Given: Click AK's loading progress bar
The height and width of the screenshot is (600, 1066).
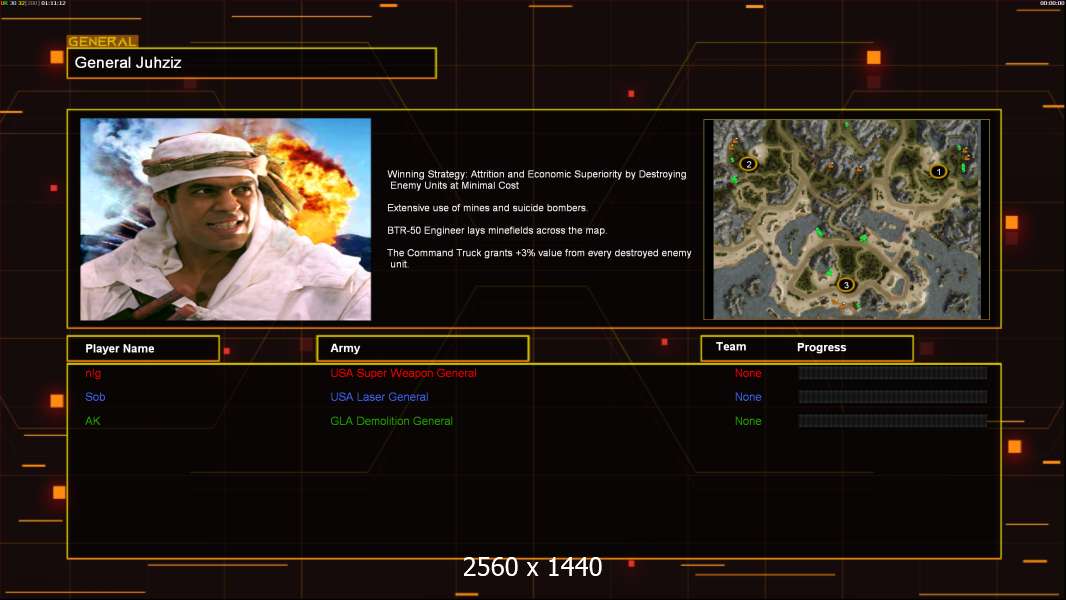Looking at the screenshot, I should coord(893,421).
